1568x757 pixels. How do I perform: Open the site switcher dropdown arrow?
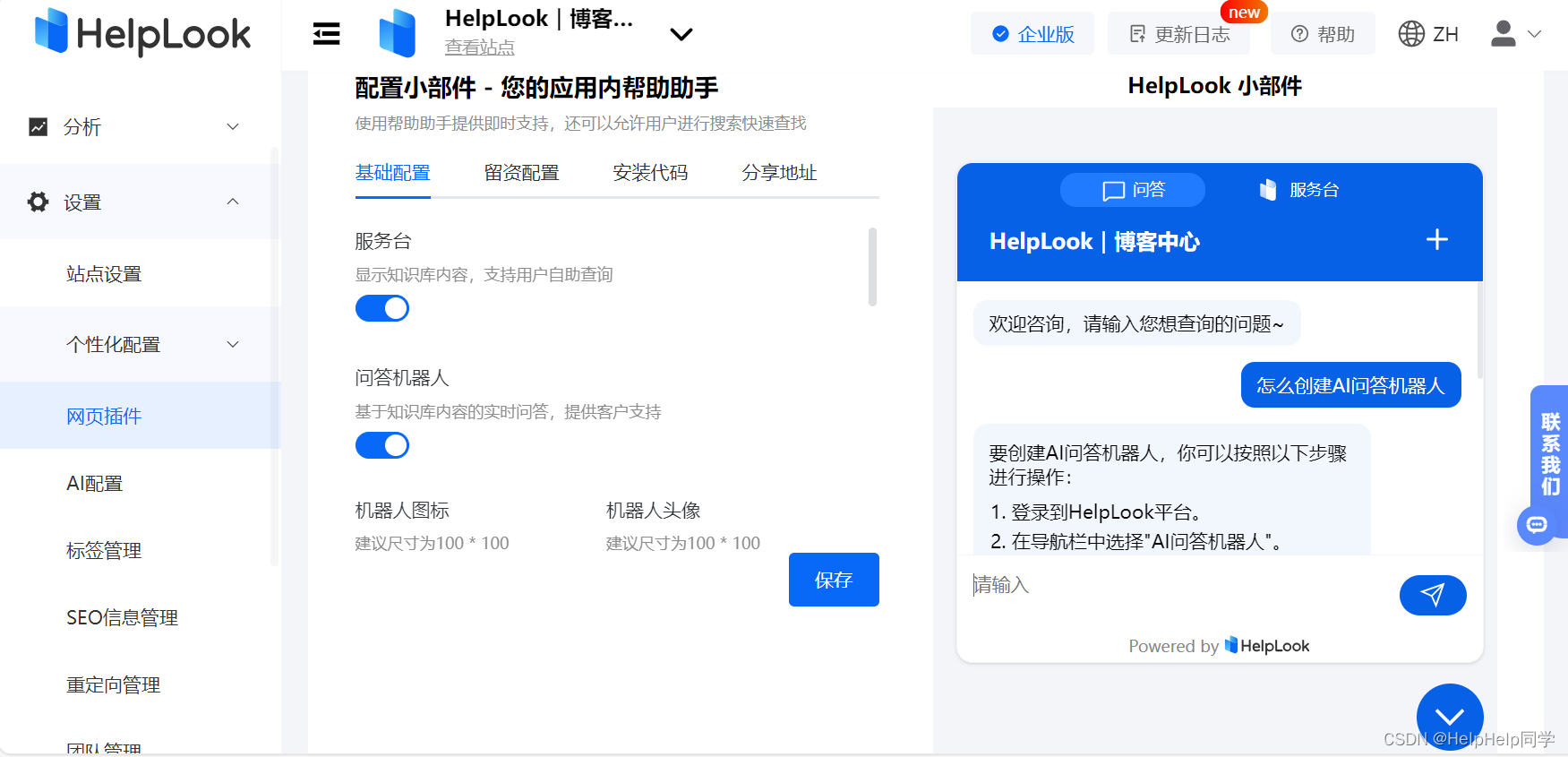681,34
